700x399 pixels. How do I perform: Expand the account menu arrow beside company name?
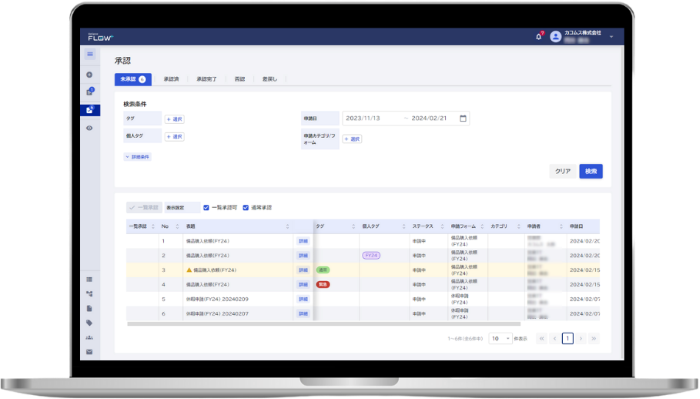tap(612, 37)
